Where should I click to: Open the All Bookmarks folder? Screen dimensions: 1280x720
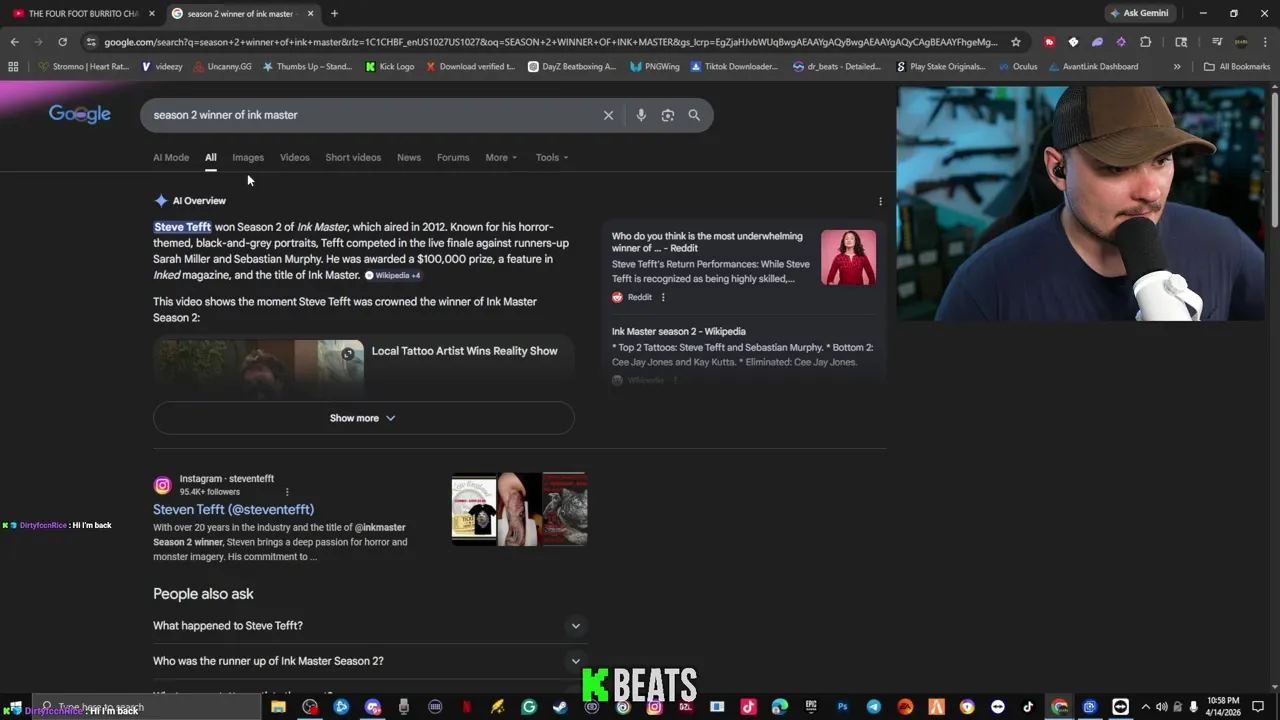tap(1237, 67)
